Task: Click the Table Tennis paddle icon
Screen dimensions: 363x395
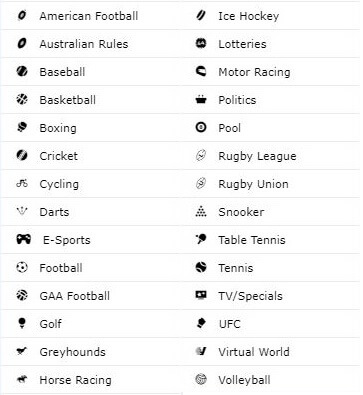Action: [x=201, y=239]
